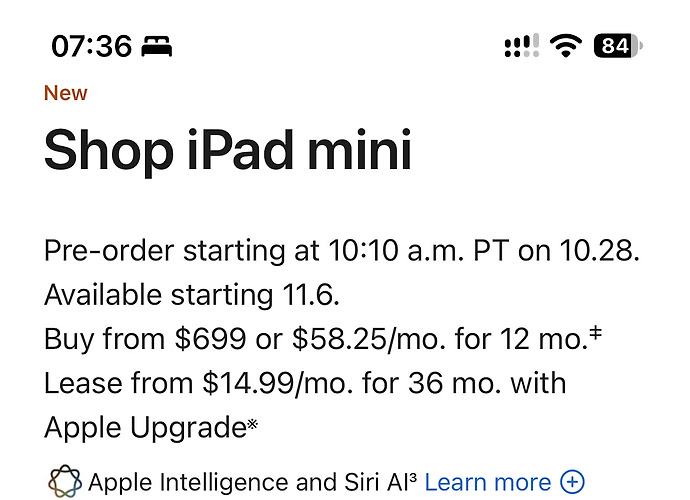This screenshot has height=500, width=690.
Task: Tap the footnote 3 after Siri AI
Action: (x=413, y=477)
